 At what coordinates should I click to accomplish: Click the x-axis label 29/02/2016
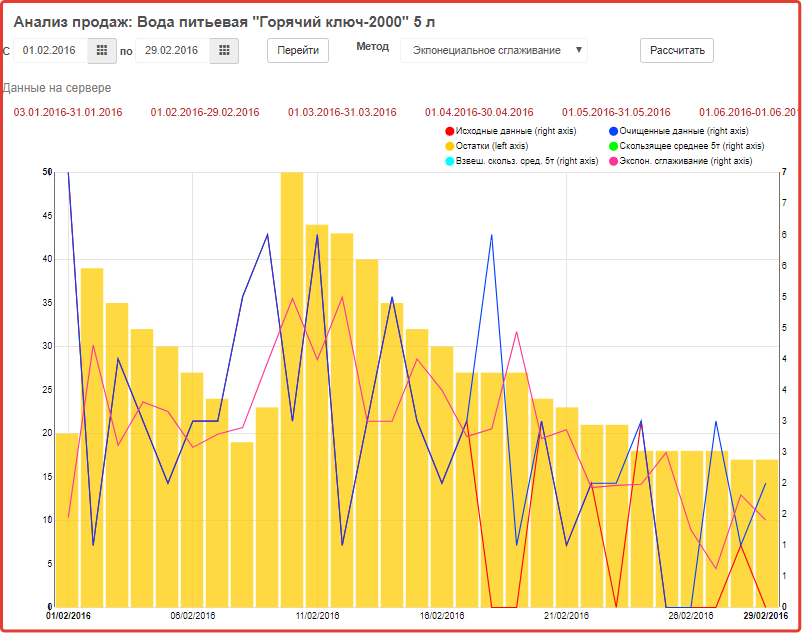[x=766, y=616]
